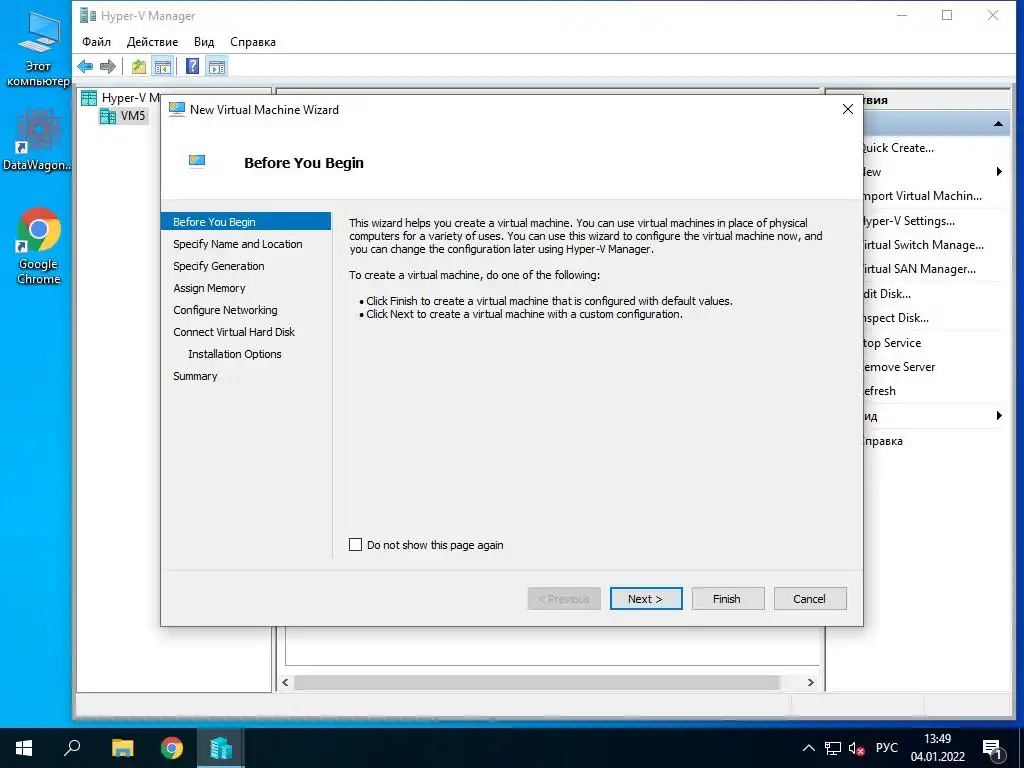
Task: Close the New Virtual Machine Wizard dialog
Action: pyautogui.click(x=848, y=109)
